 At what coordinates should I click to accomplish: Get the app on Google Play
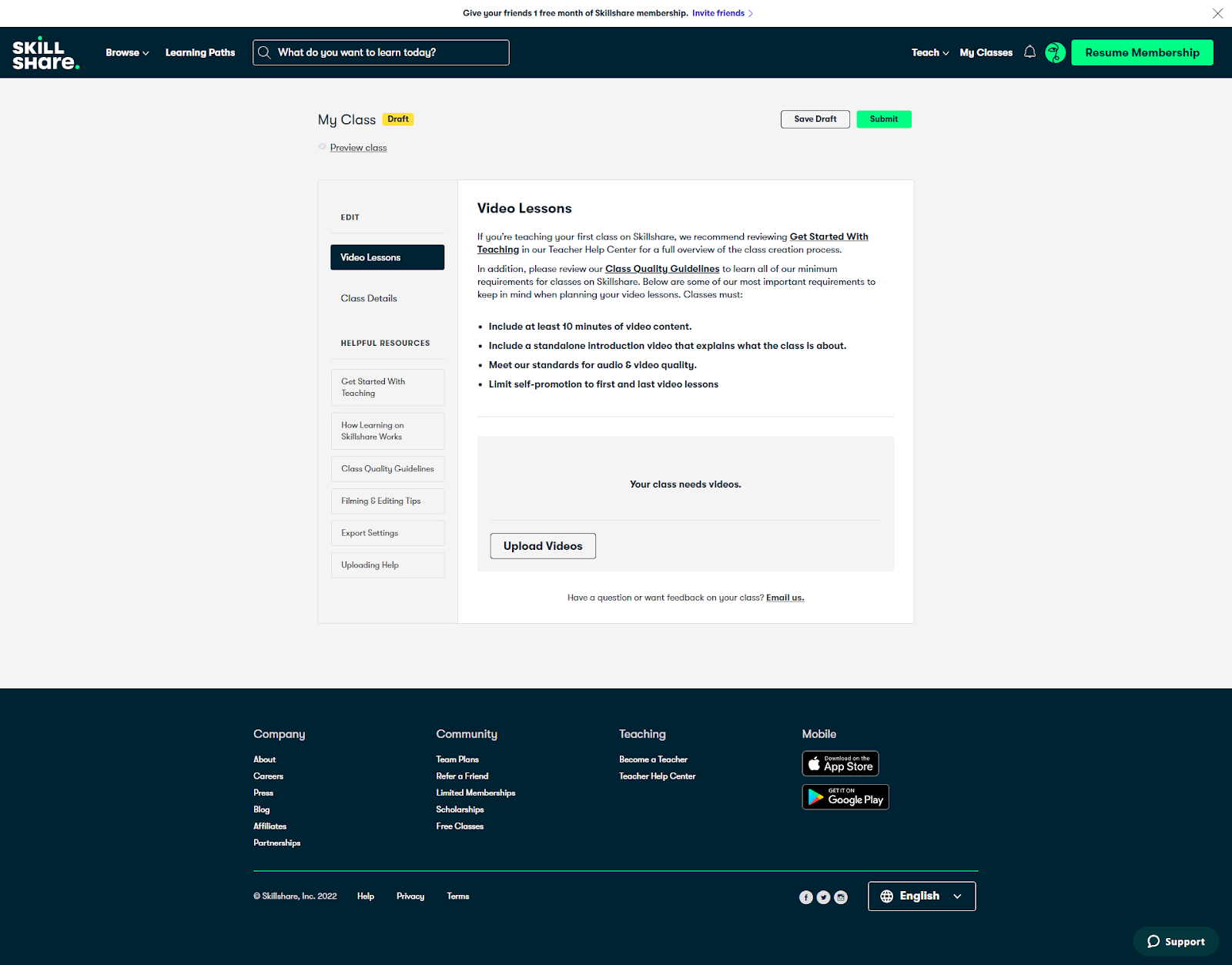pos(845,797)
